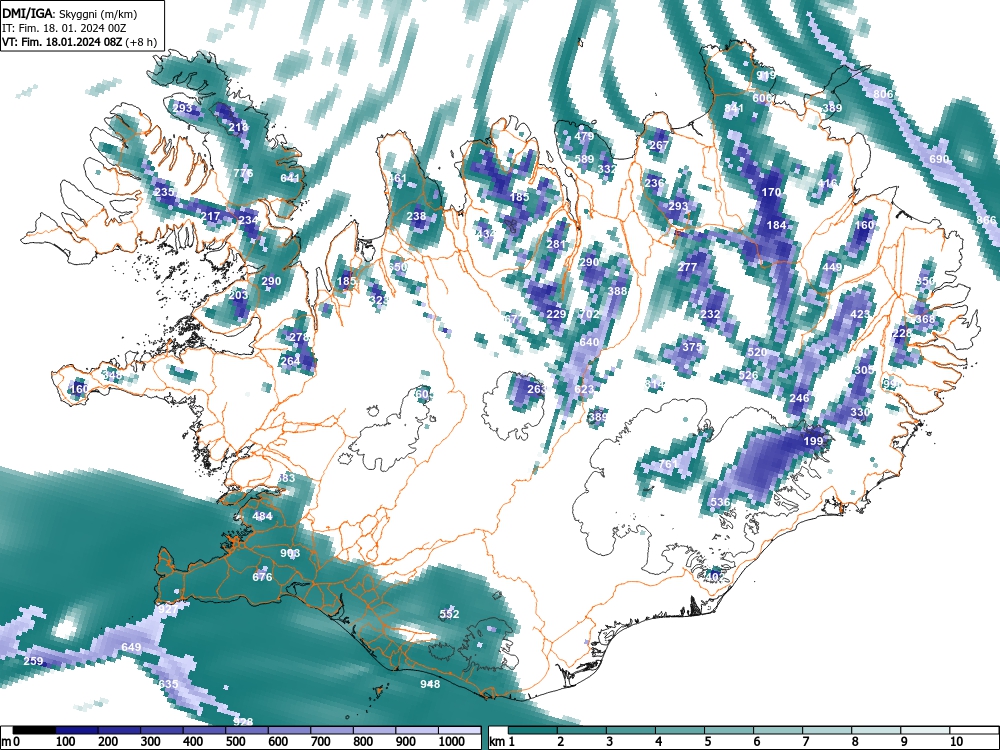Select the map value 641
This screenshot has height=750, width=1000.
coord(290,179)
